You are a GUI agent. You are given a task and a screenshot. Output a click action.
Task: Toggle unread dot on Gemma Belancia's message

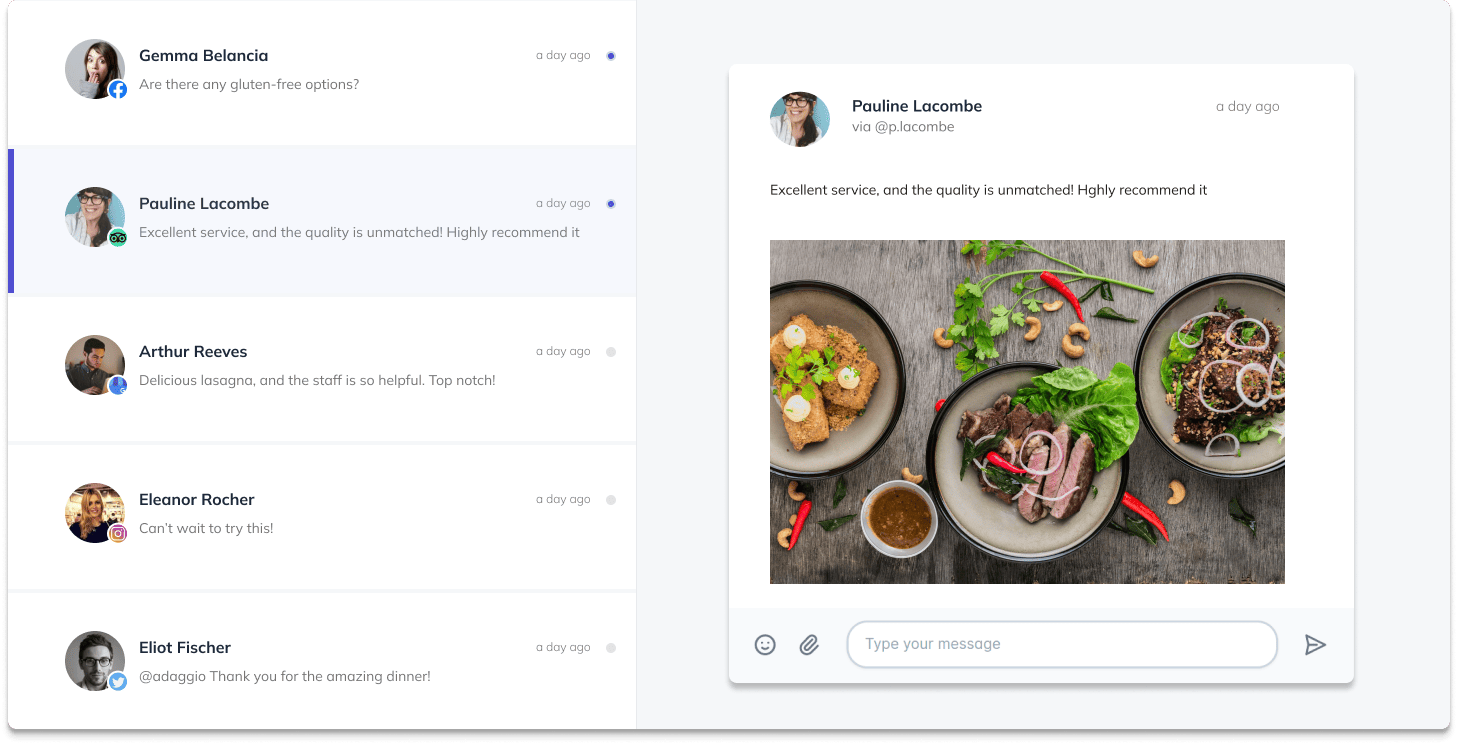611,56
